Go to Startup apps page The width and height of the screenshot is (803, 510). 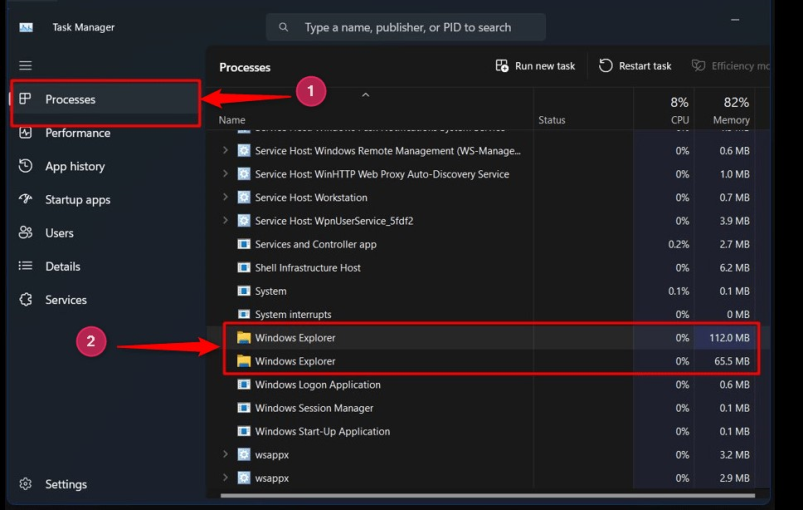[77, 200]
